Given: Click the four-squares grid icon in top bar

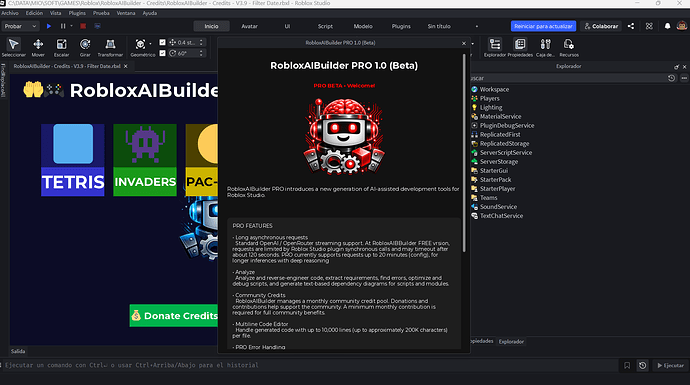Looking at the screenshot, I should tap(649, 26).
